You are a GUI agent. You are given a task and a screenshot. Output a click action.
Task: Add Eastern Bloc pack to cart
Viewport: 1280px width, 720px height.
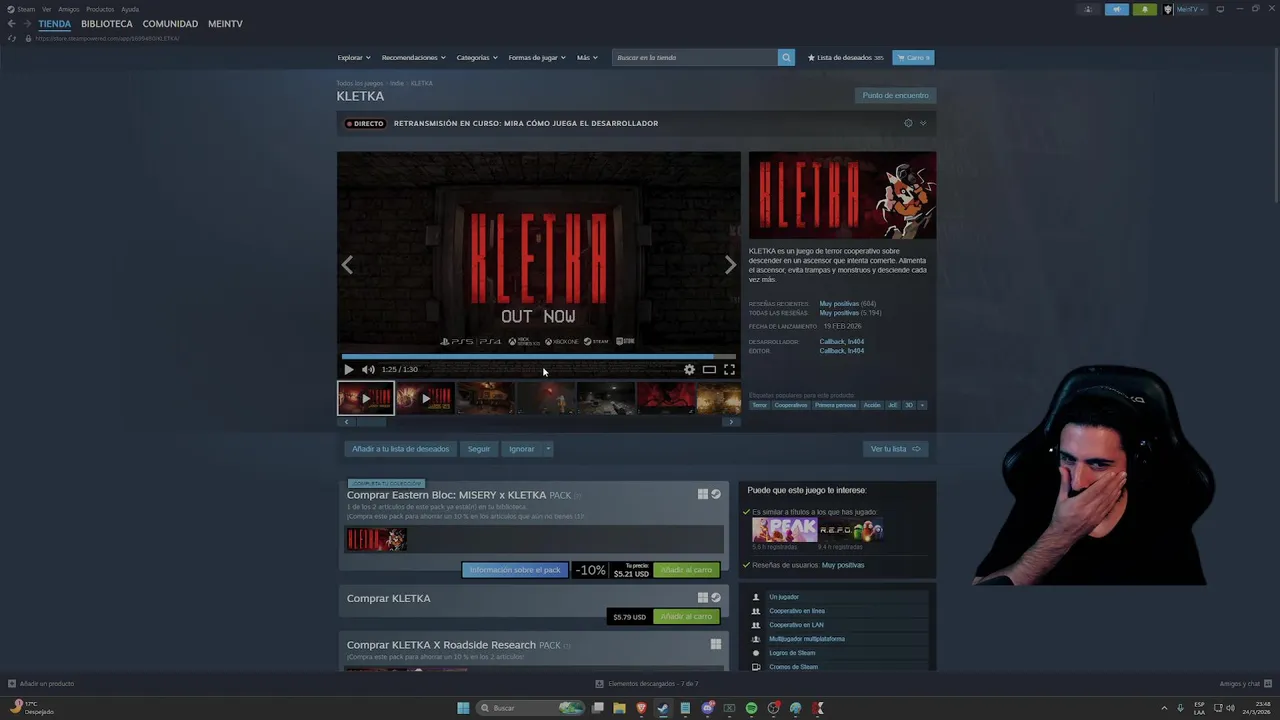pyautogui.click(x=686, y=570)
